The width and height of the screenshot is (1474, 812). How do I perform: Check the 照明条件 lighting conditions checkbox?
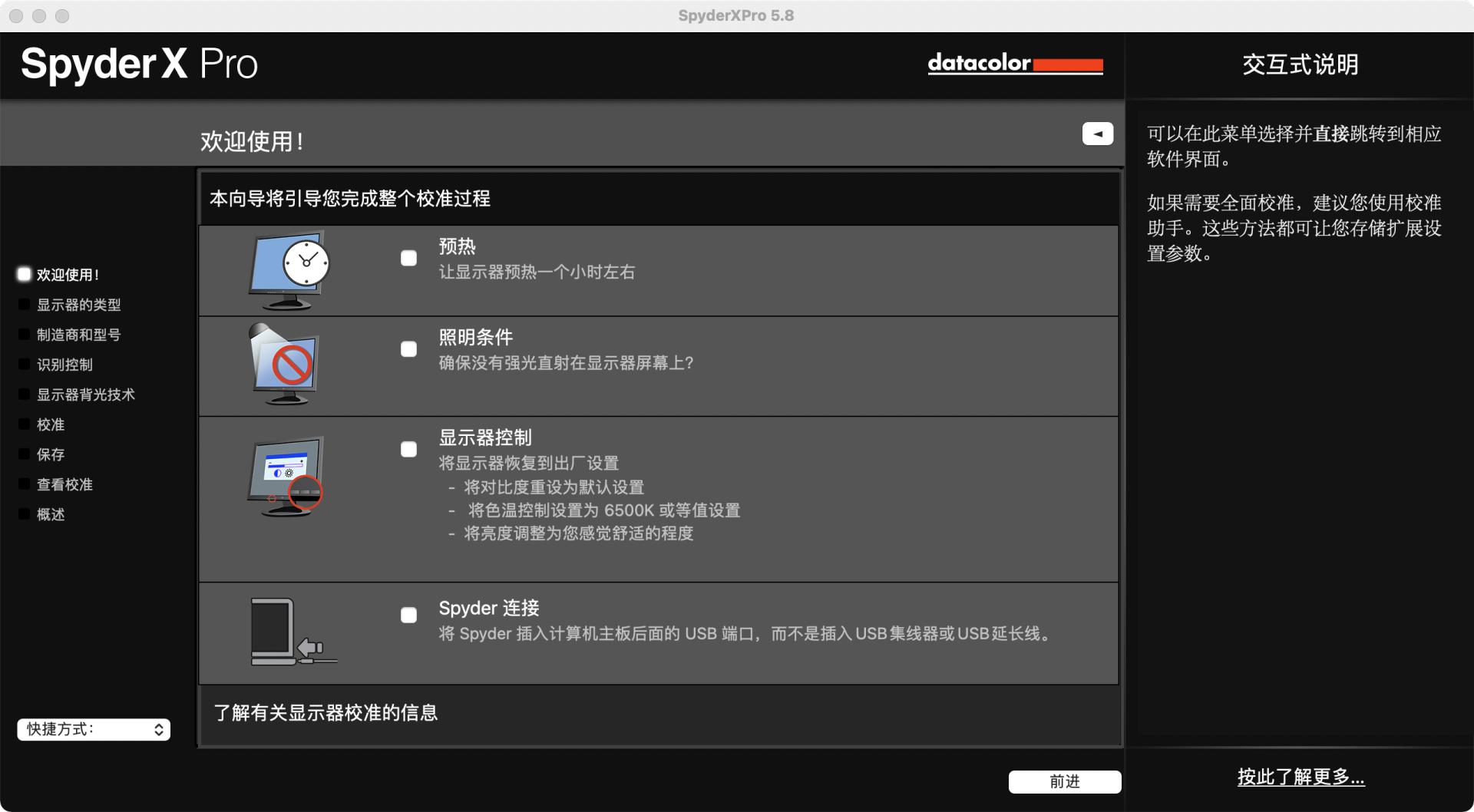pyautogui.click(x=408, y=349)
